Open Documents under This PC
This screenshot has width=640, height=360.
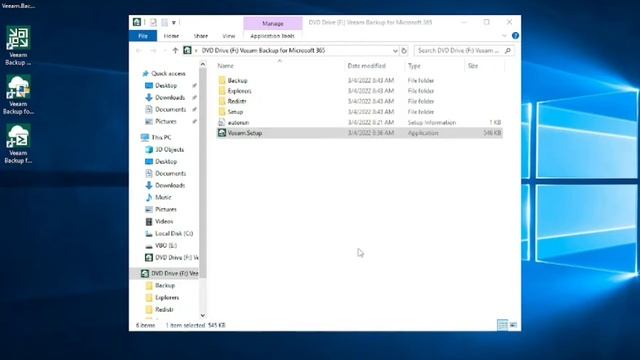click(x=170, y=173)
